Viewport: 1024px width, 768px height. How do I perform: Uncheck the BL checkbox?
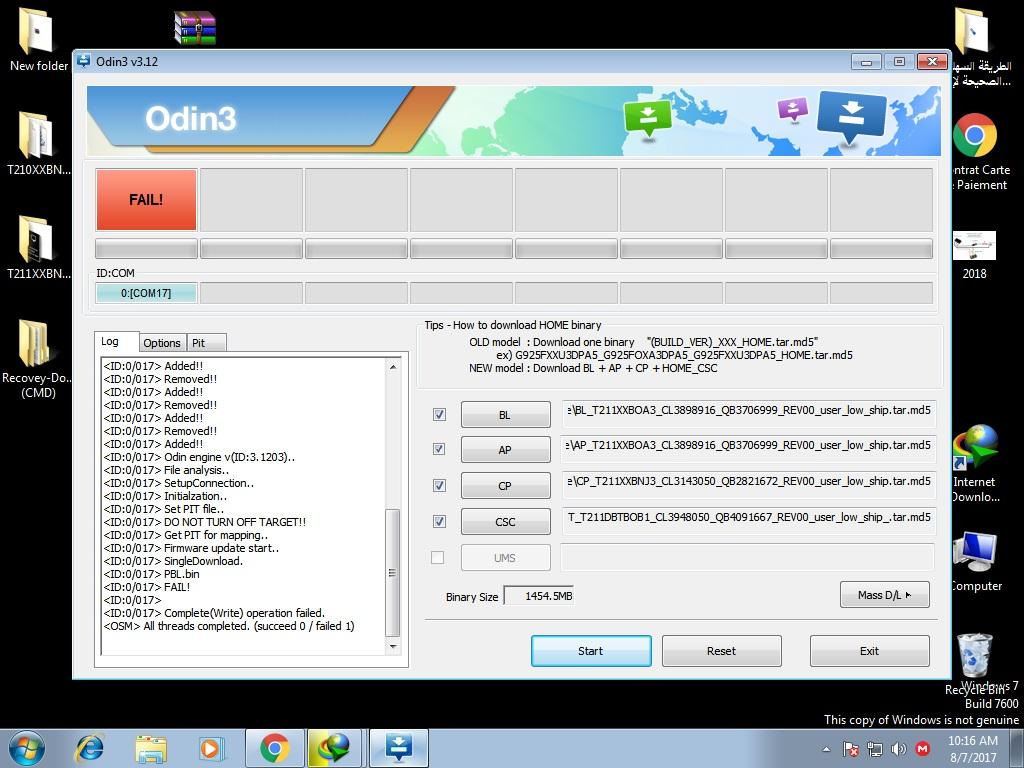pos(440,415)
